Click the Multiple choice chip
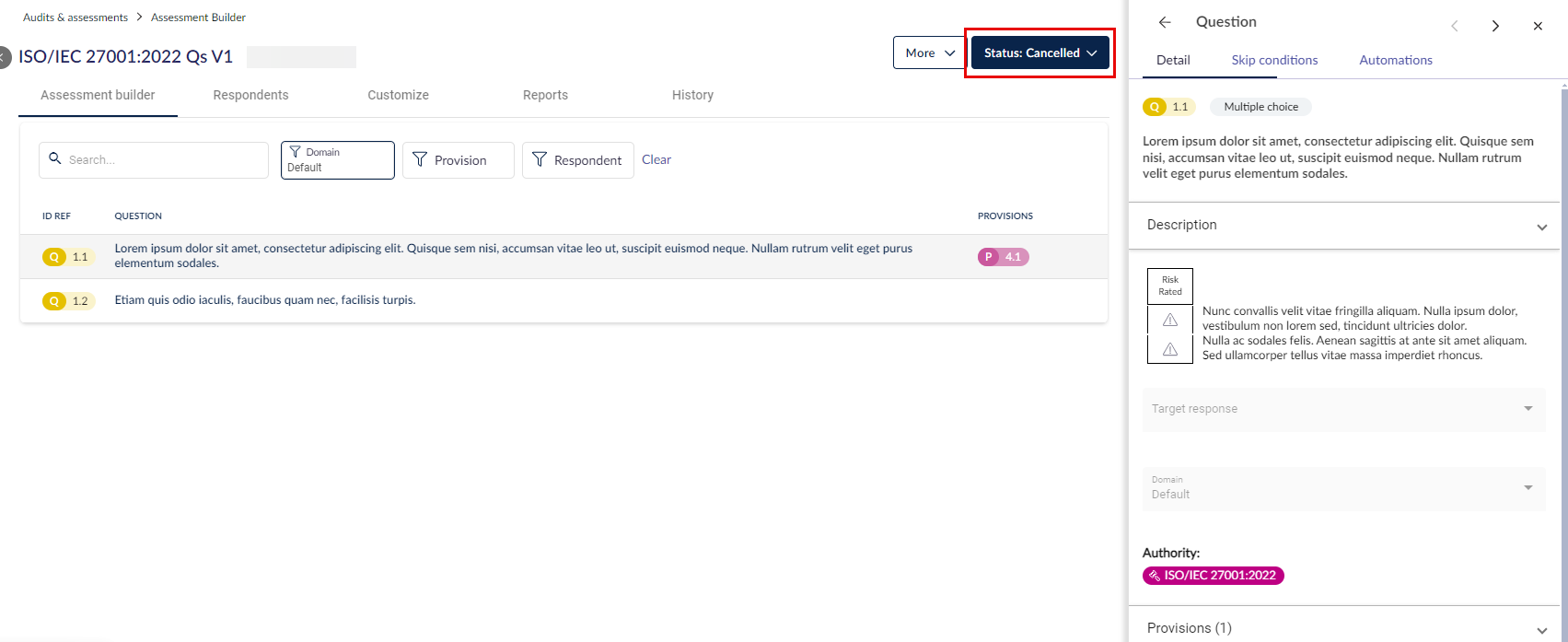Viewport: 1568px width, 642px height. [x=1260, y=107]
